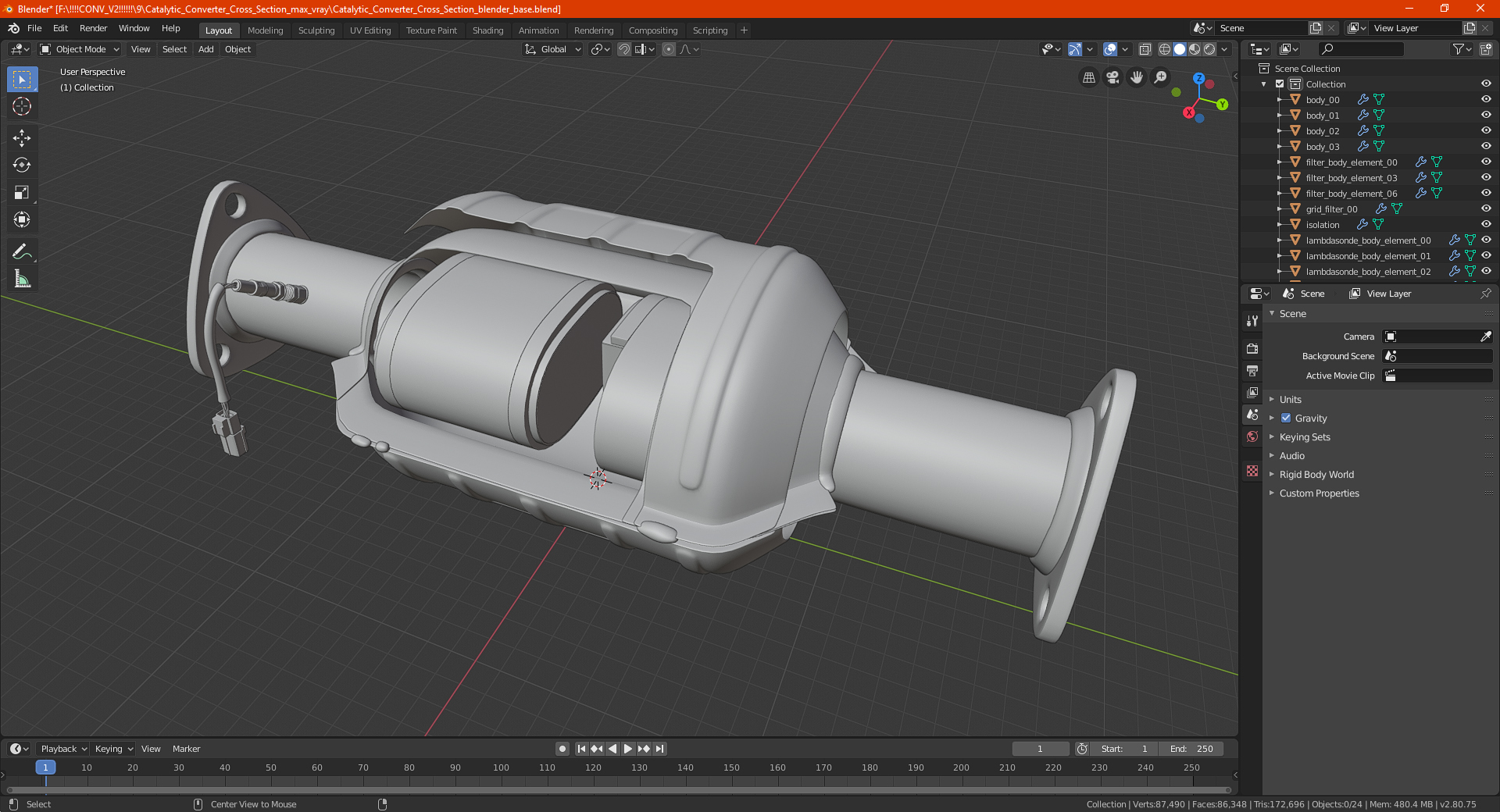This screenshot has width=1500, height=812.
Task: Click timeline horizontal scrollbar
Action: 619,789
